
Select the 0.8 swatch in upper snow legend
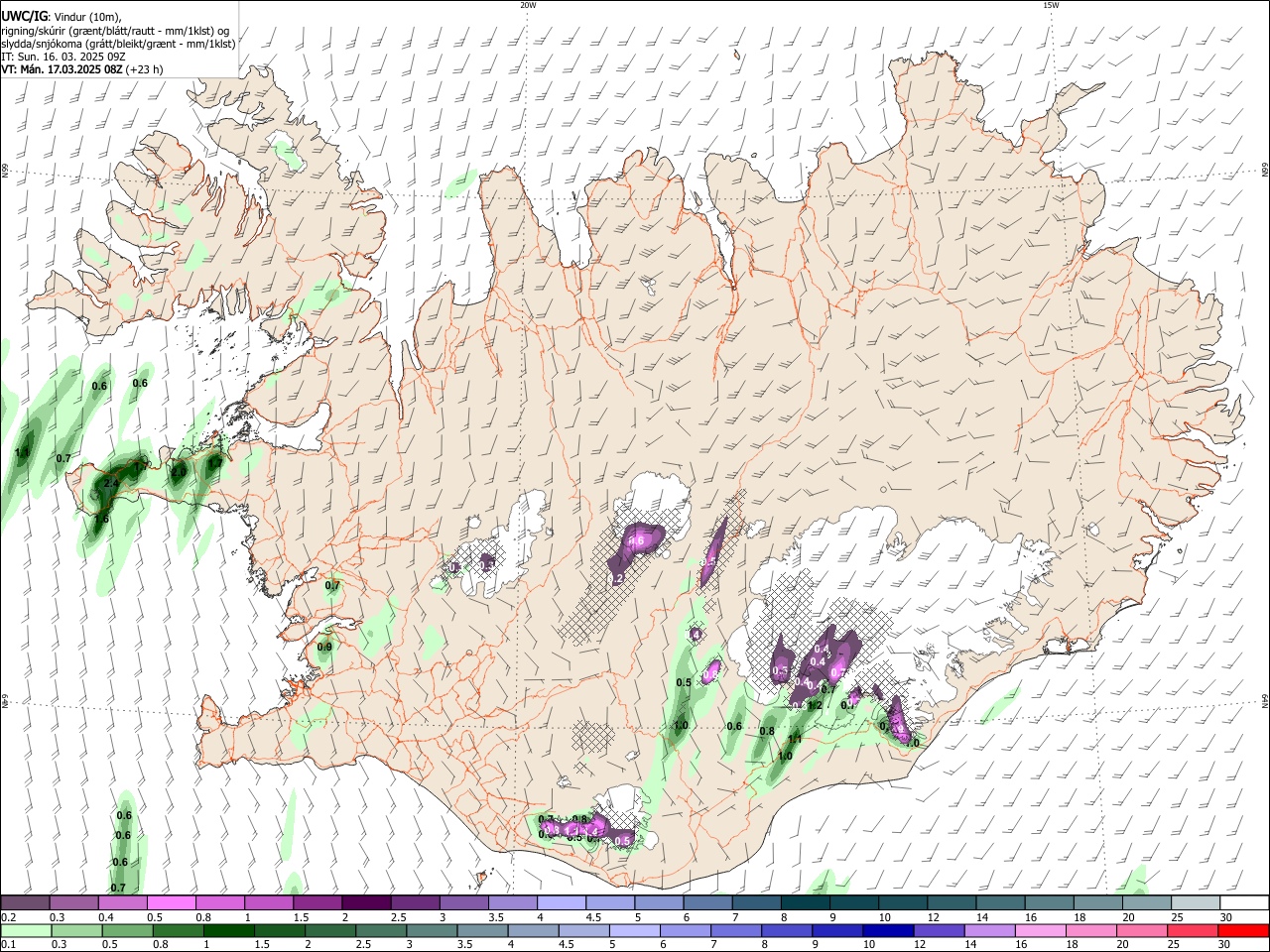coord(219,903)
